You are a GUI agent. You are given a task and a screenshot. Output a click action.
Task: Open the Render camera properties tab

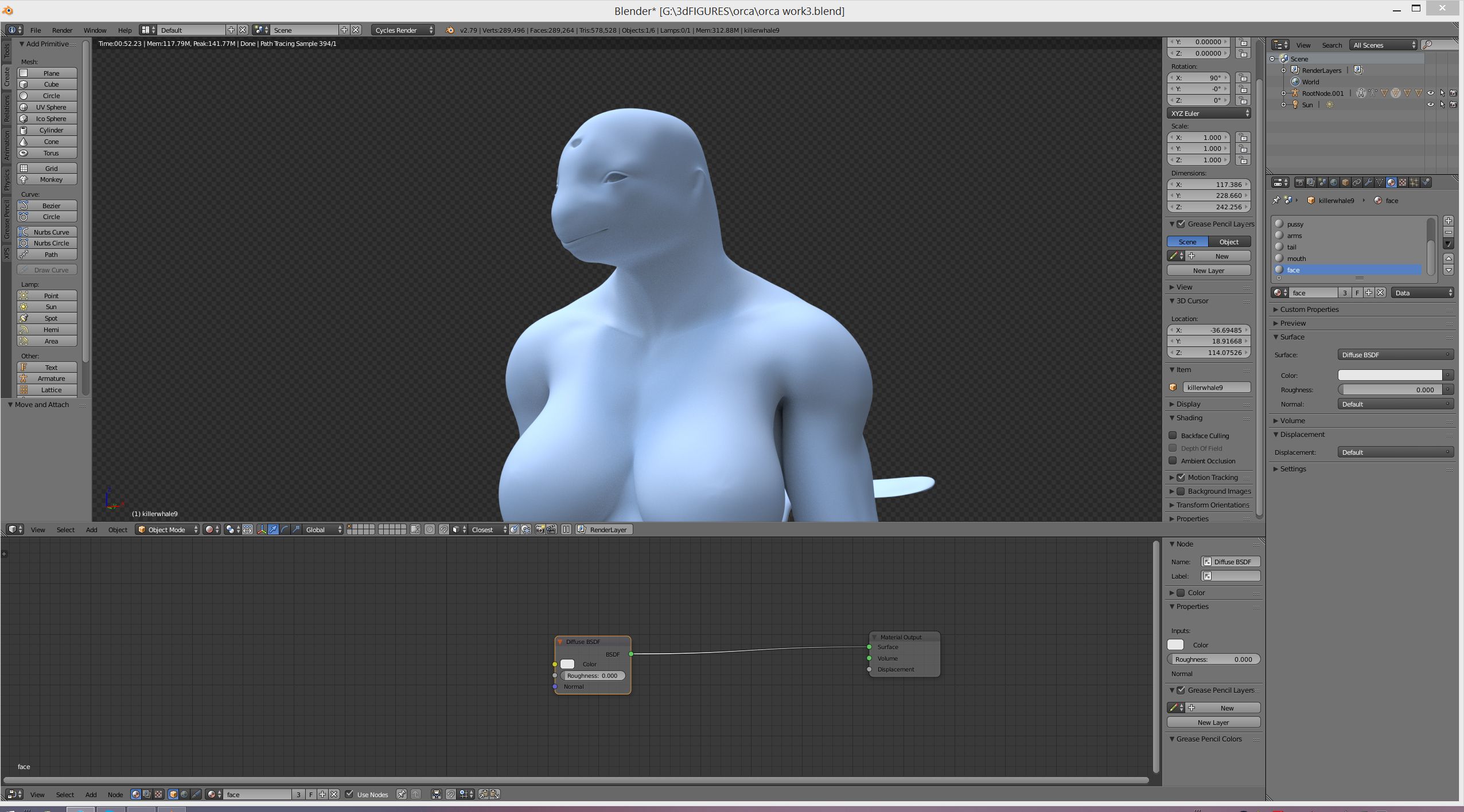(x=1299, y=182)
